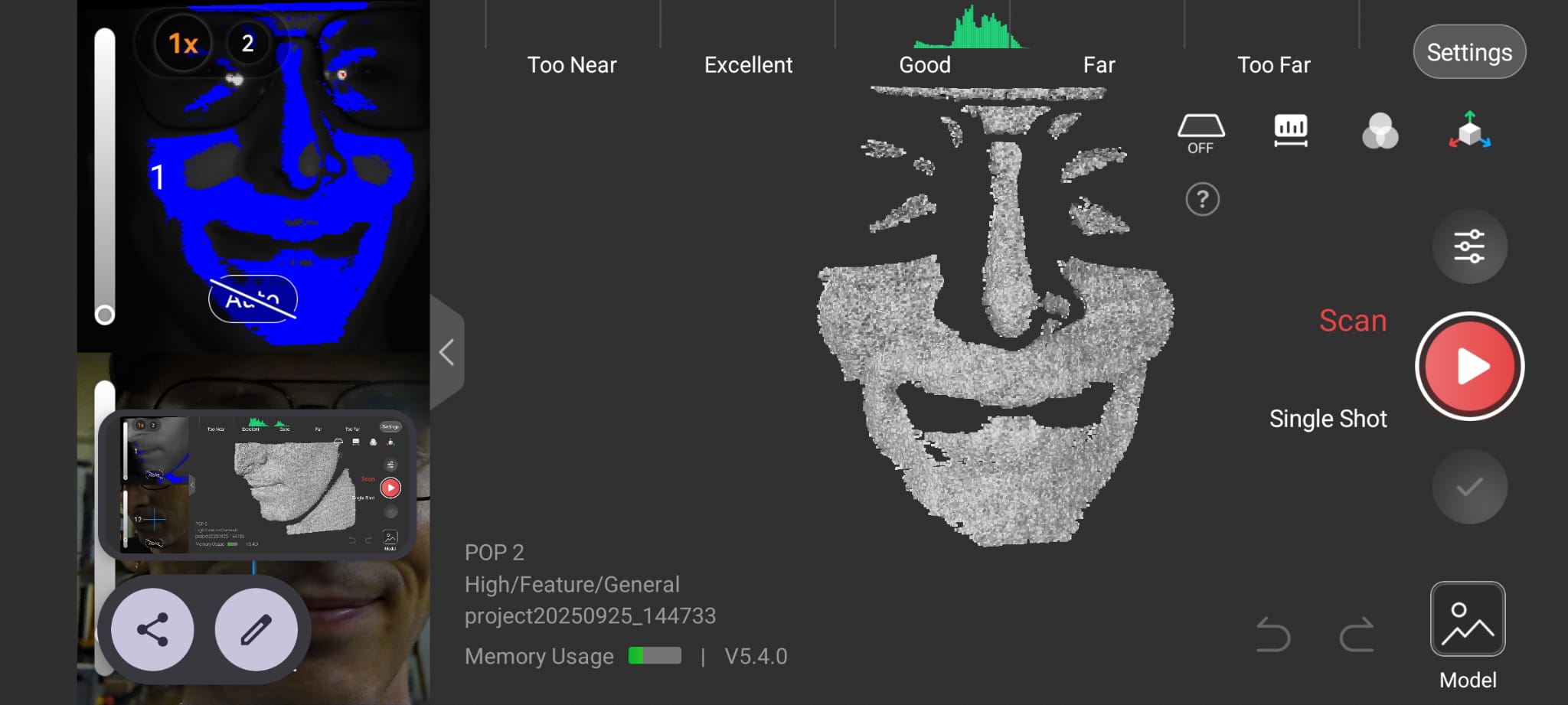Open the help question mark icon

[x=1202, y=200]
